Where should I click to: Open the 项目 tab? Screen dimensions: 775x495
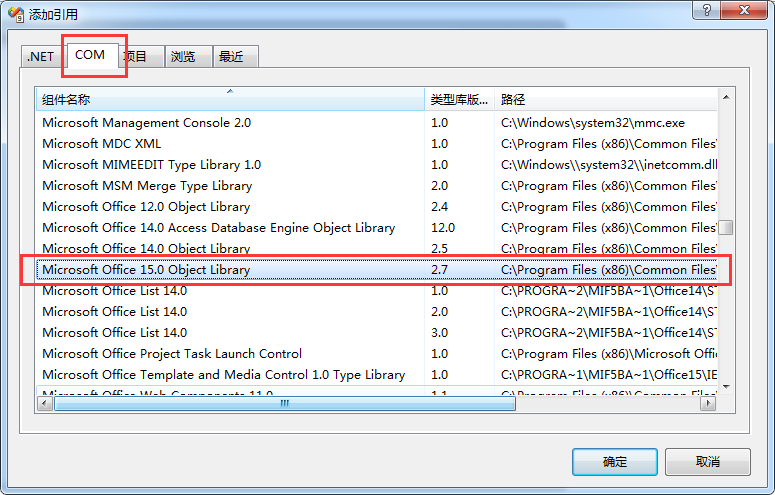[x=141, y=57]
